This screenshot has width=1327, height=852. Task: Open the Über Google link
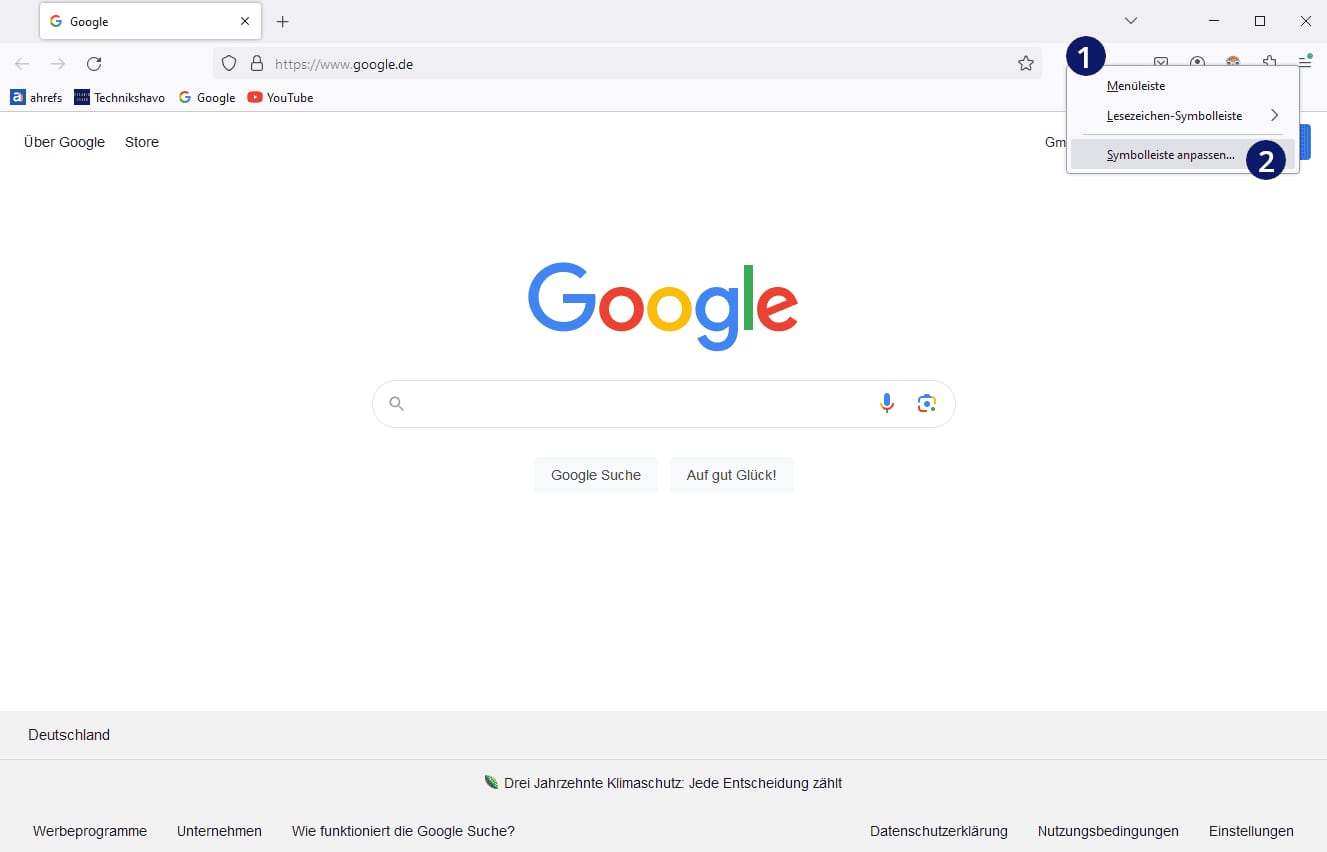pos(64,142)
